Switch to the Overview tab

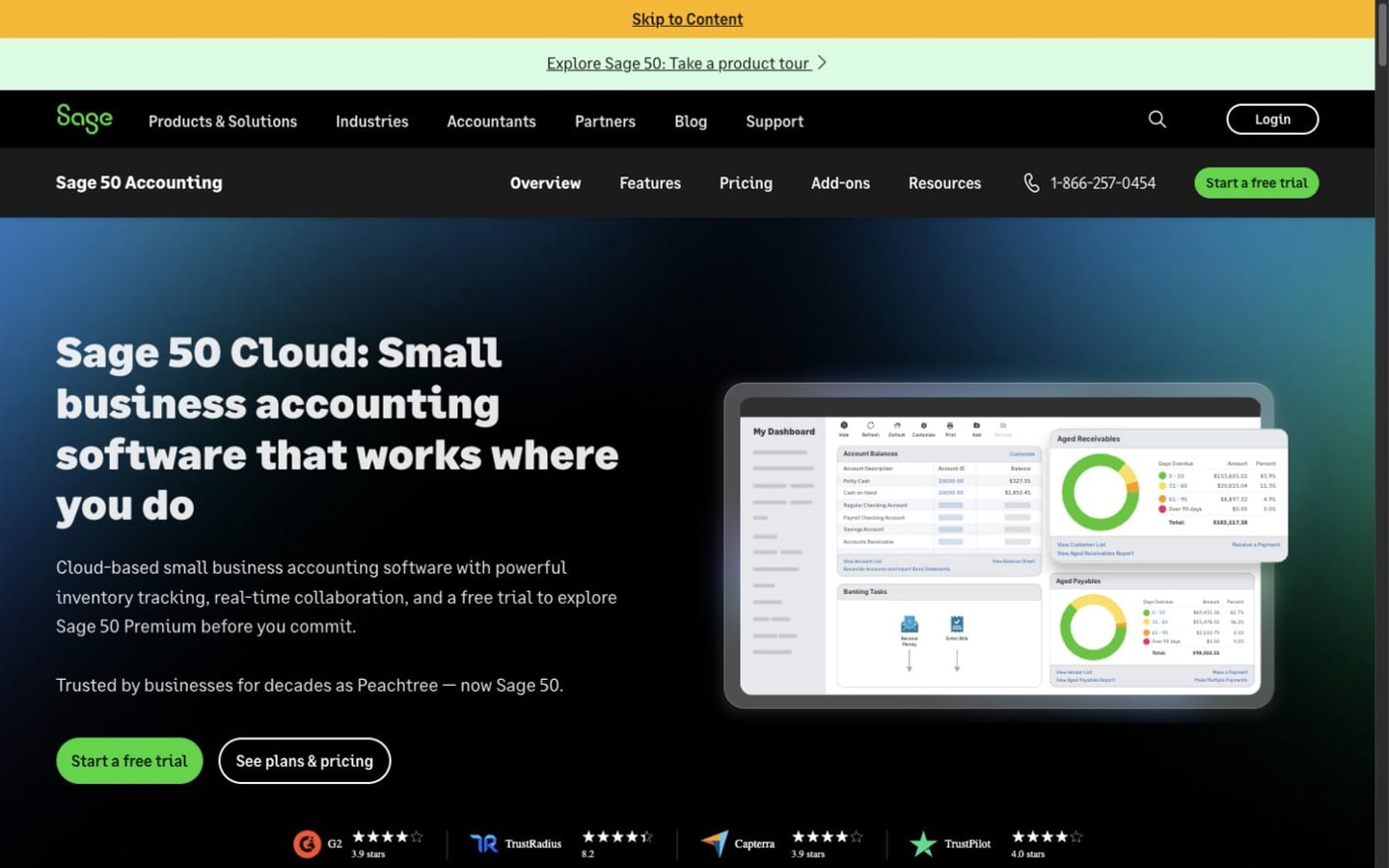[545, 183]
